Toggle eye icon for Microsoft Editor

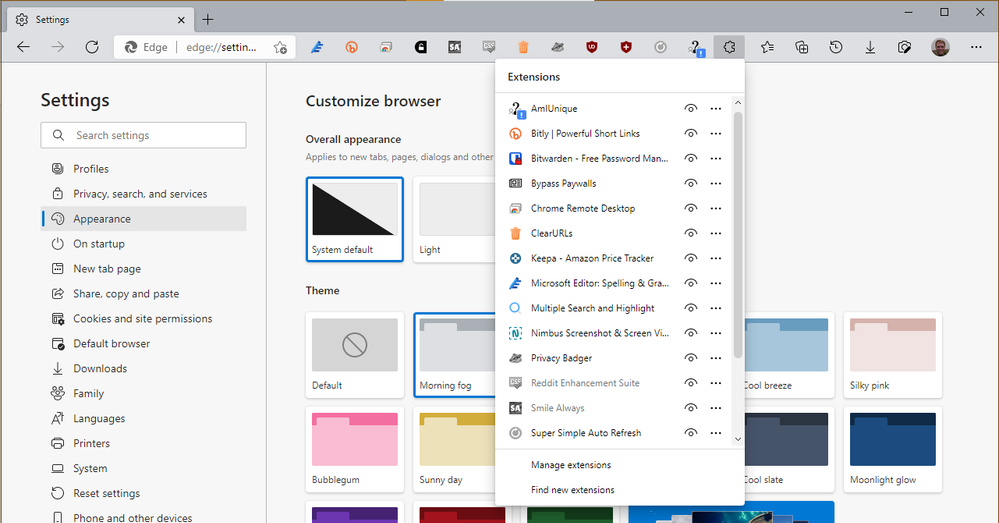pos(691,283)
